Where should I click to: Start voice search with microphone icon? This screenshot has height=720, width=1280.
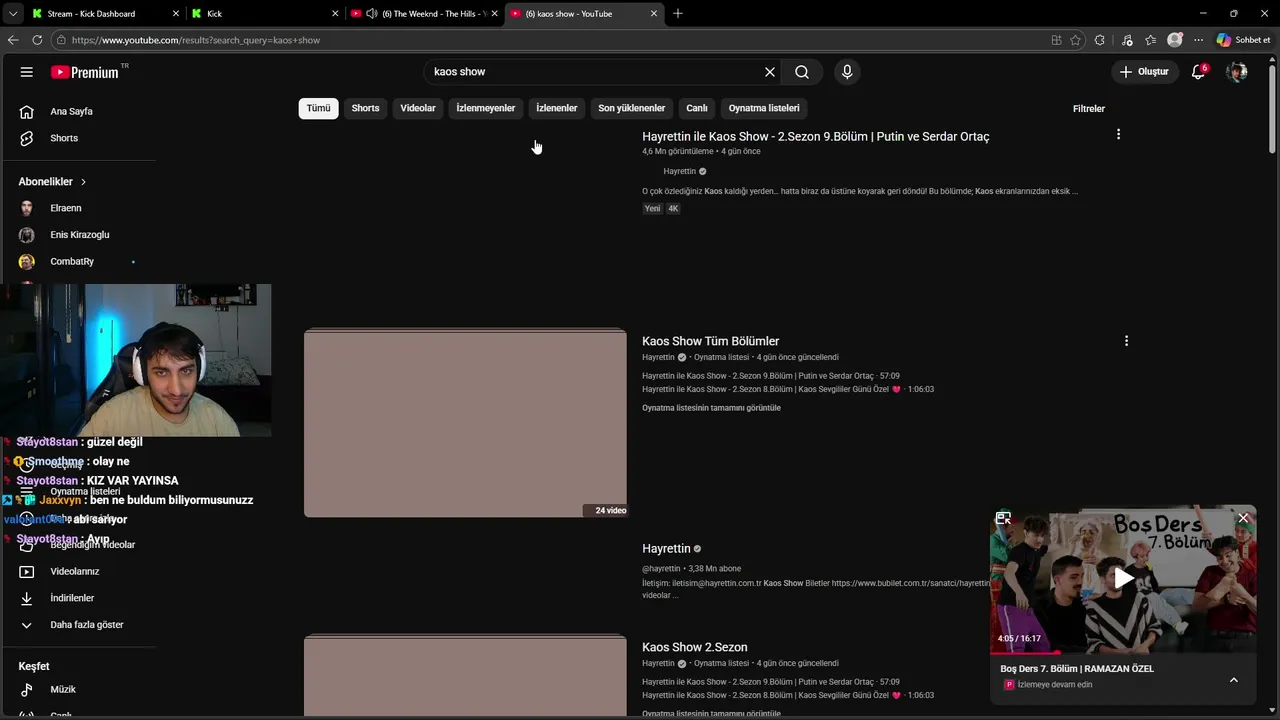[847, 72]
